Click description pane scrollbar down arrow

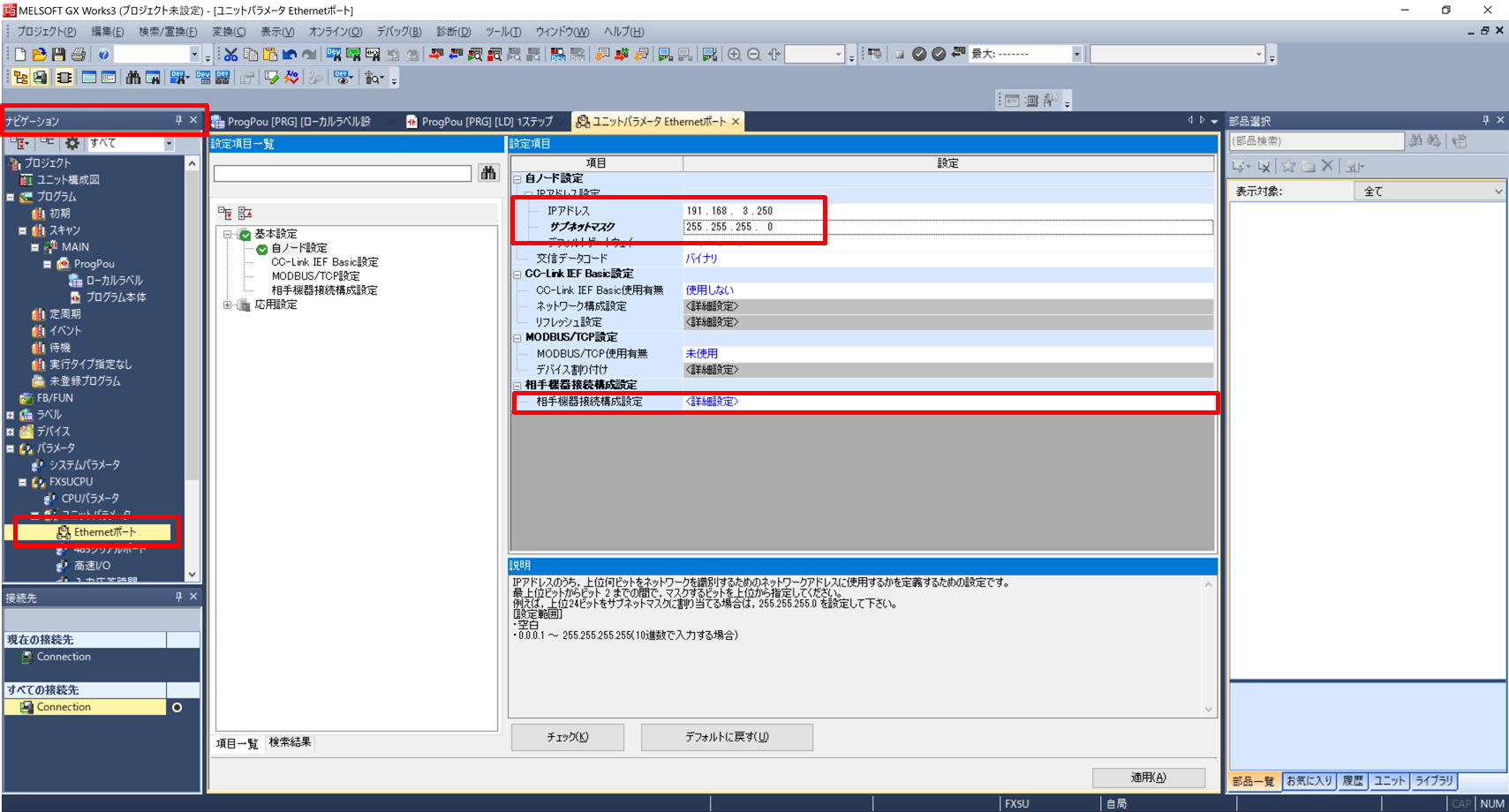tap(1209, 710)
